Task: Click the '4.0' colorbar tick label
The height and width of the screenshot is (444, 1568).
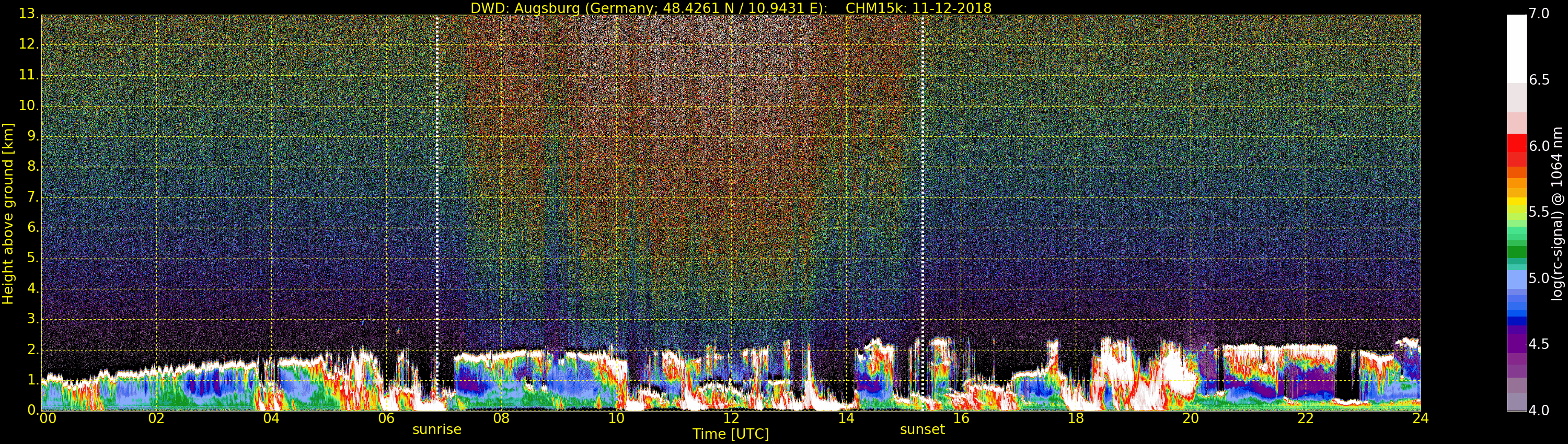Action: 1539,411
